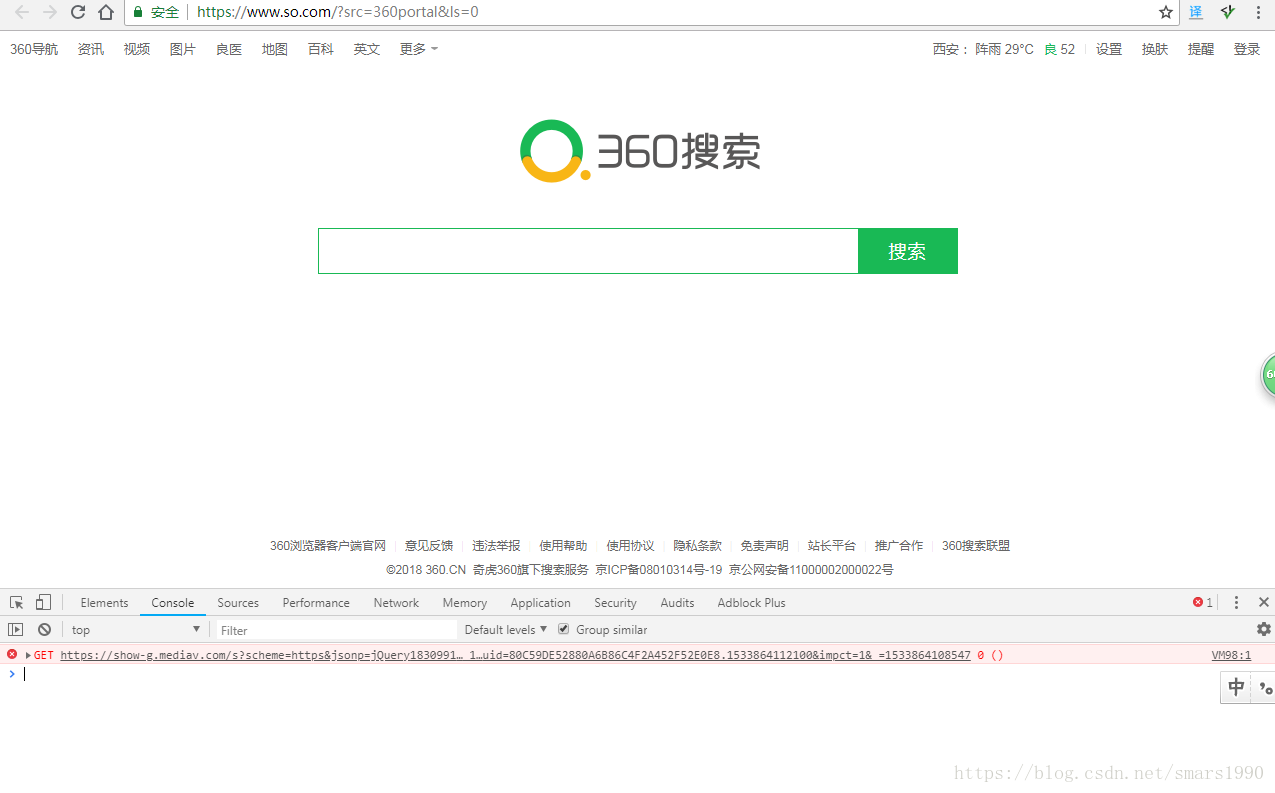Click the VM98:1 source link
The image size is (1275, 793).
[1231, 655]
